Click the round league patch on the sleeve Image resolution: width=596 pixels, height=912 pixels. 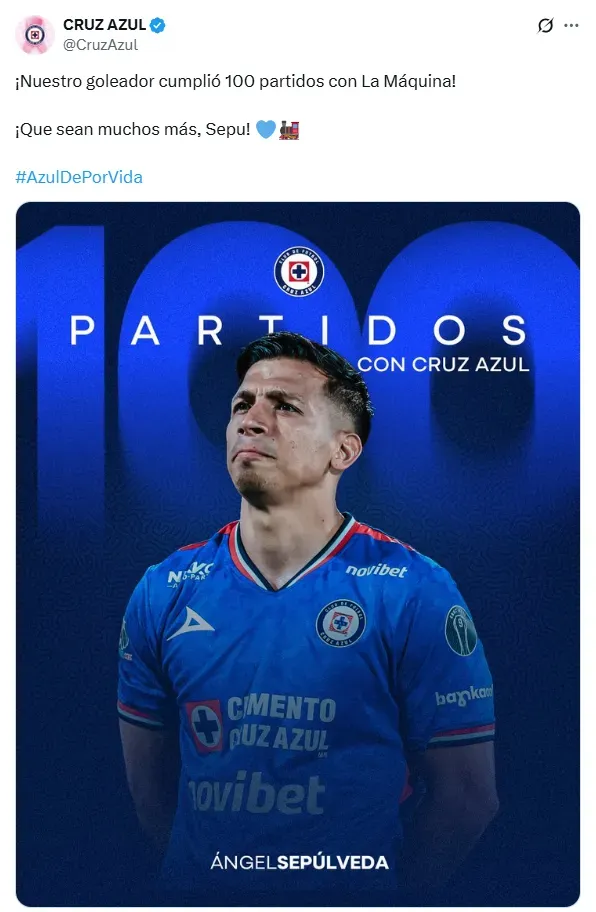pos(461,631)
